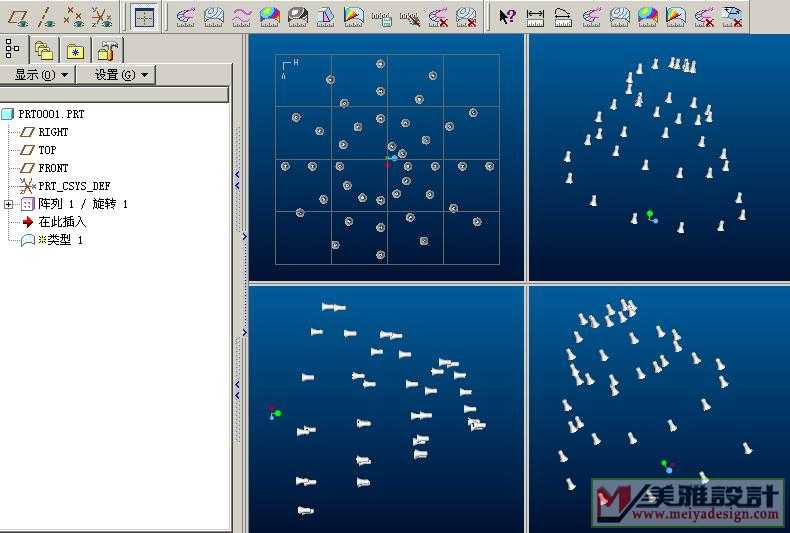Click curve curvature analysis icon beside four-view button
This screenshot has width=790, height=533.
(186, 17)
